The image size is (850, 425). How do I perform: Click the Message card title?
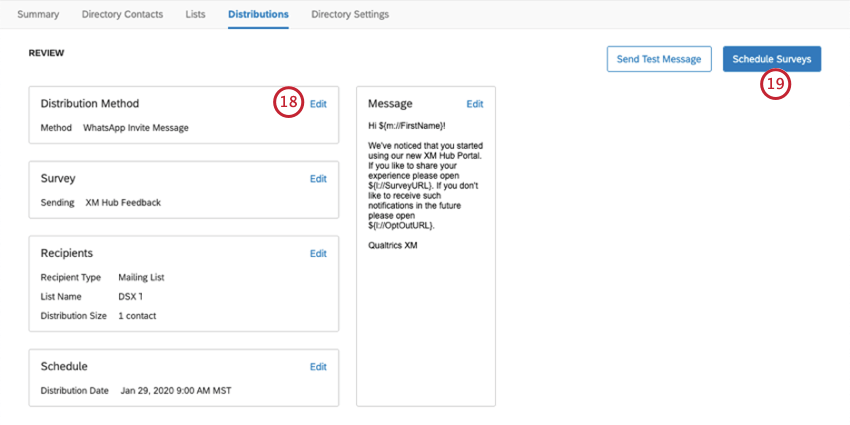pos(390,104)
